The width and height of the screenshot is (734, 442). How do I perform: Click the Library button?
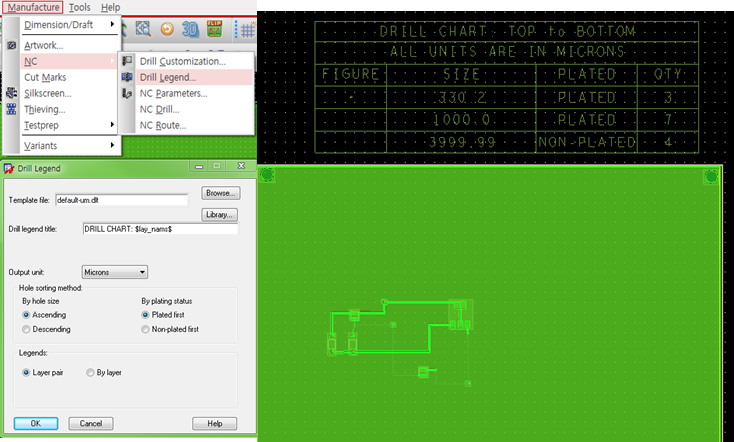220,214
